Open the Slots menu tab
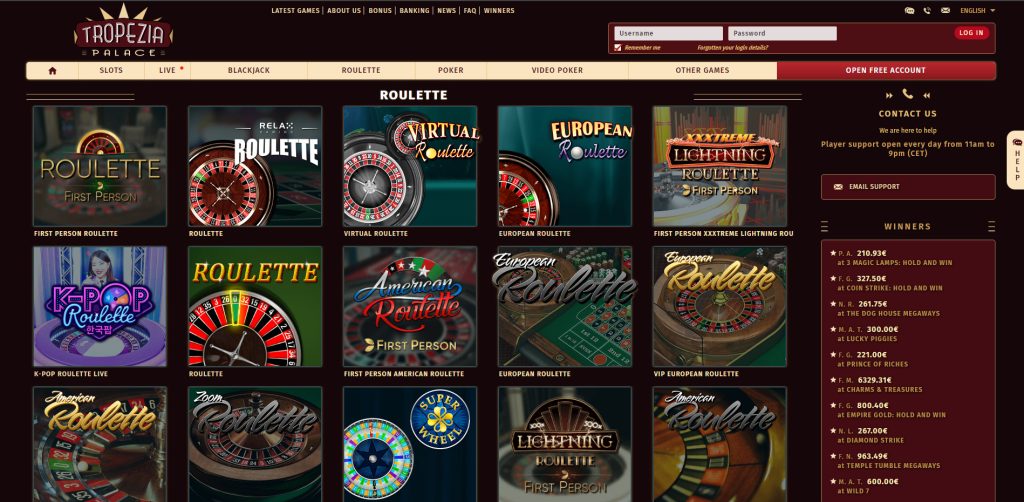The height and width of the screenshot is (502, 1024). point(111,71)
